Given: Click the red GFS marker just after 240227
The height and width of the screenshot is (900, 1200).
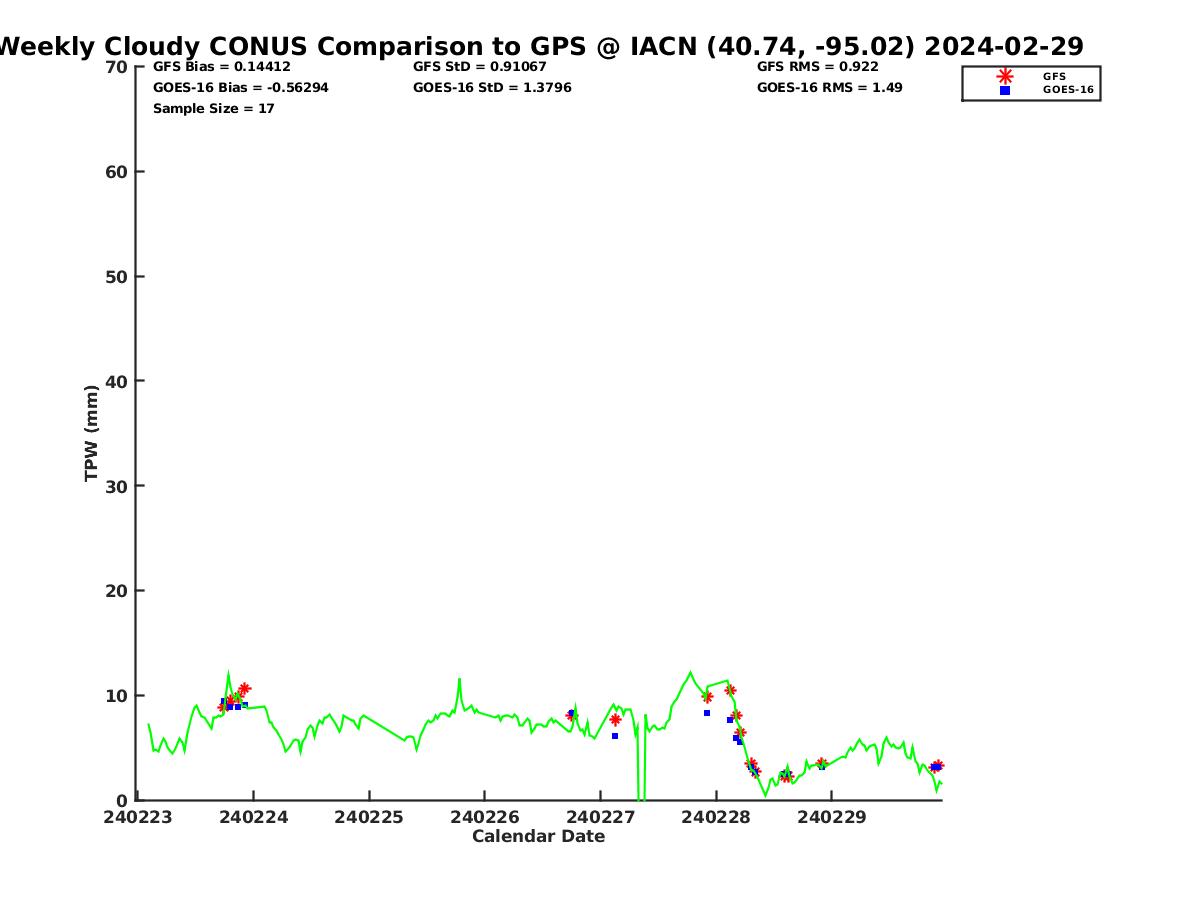Looking at the screenshot, I should pyautogui.click(x=615, y=720).
